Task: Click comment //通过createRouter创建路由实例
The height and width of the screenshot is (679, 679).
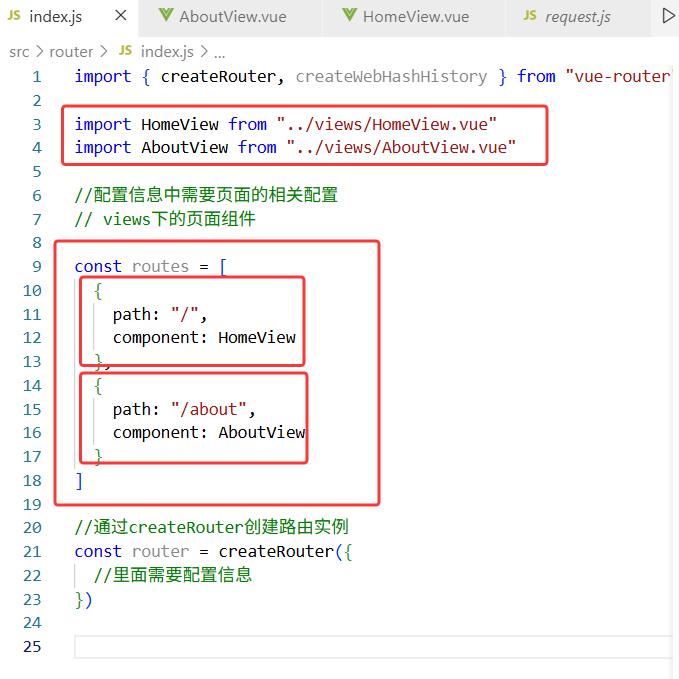Action: click(x=211, y=527)
